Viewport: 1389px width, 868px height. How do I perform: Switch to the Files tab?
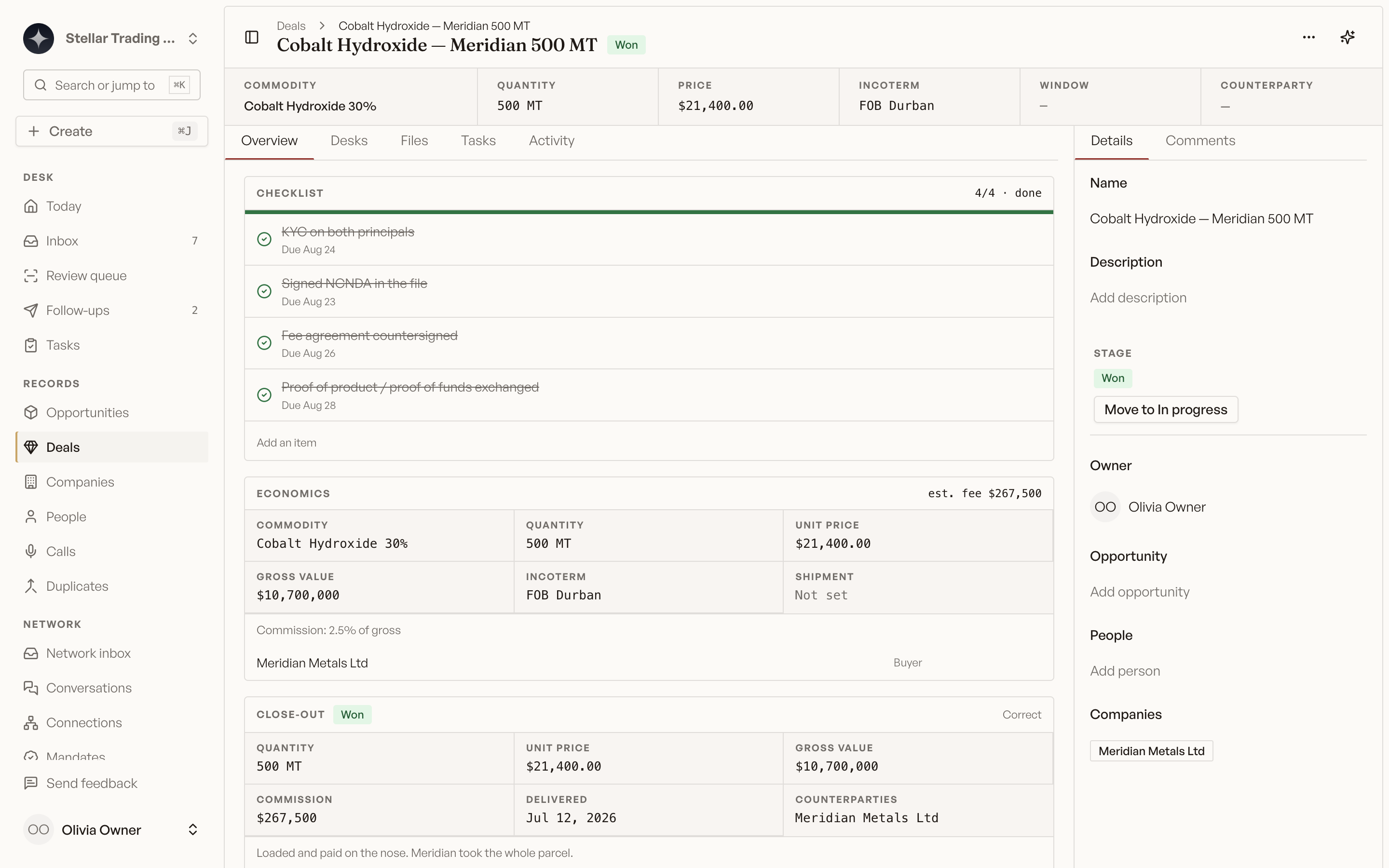414,141
